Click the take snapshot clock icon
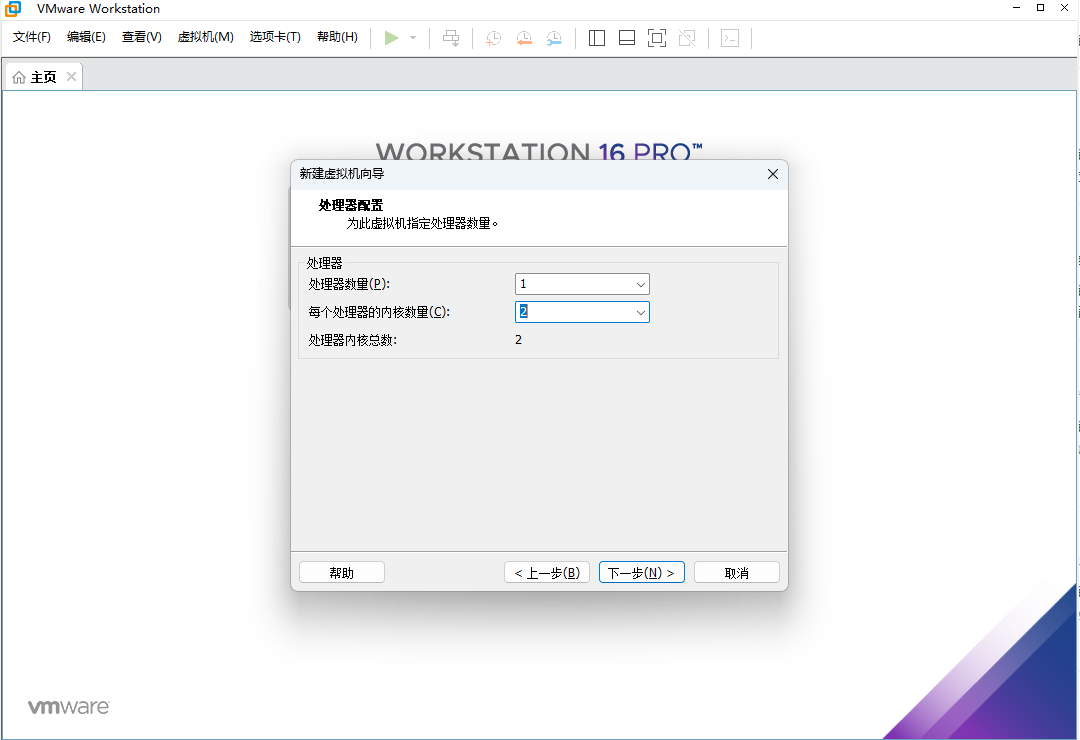The width and height of the screenshot is (1080, 740). click(x=493, y=38)
